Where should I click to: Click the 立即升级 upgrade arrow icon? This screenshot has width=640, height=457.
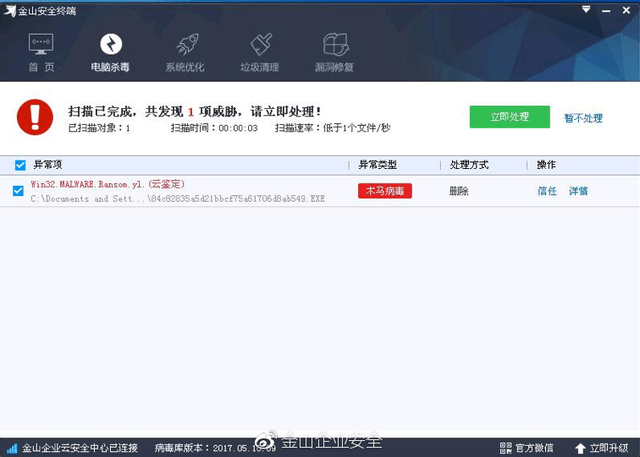[x=580, y=449]
